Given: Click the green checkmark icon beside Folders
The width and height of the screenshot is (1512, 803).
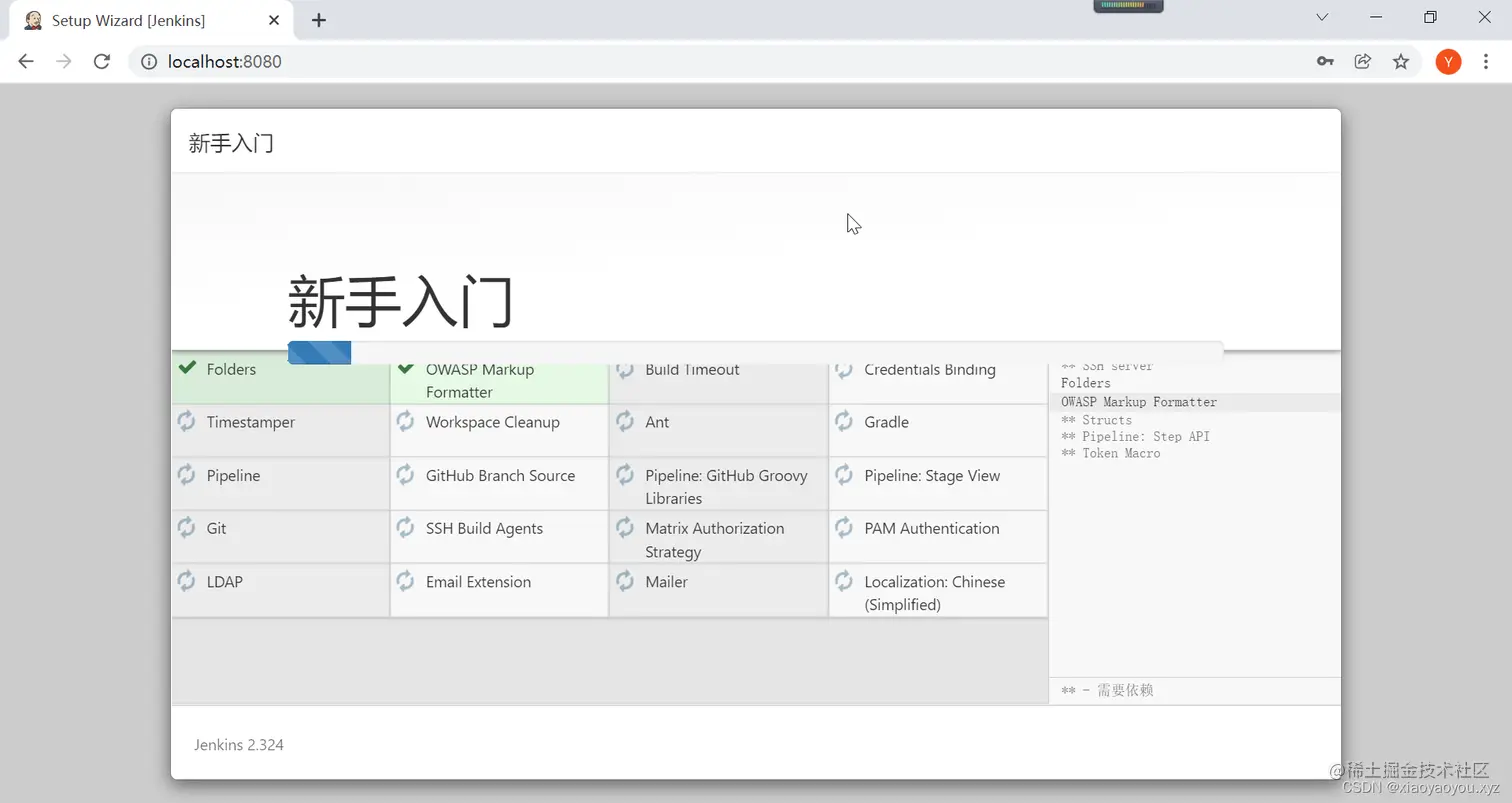Looking at the screenshot, I should point(187,368).
